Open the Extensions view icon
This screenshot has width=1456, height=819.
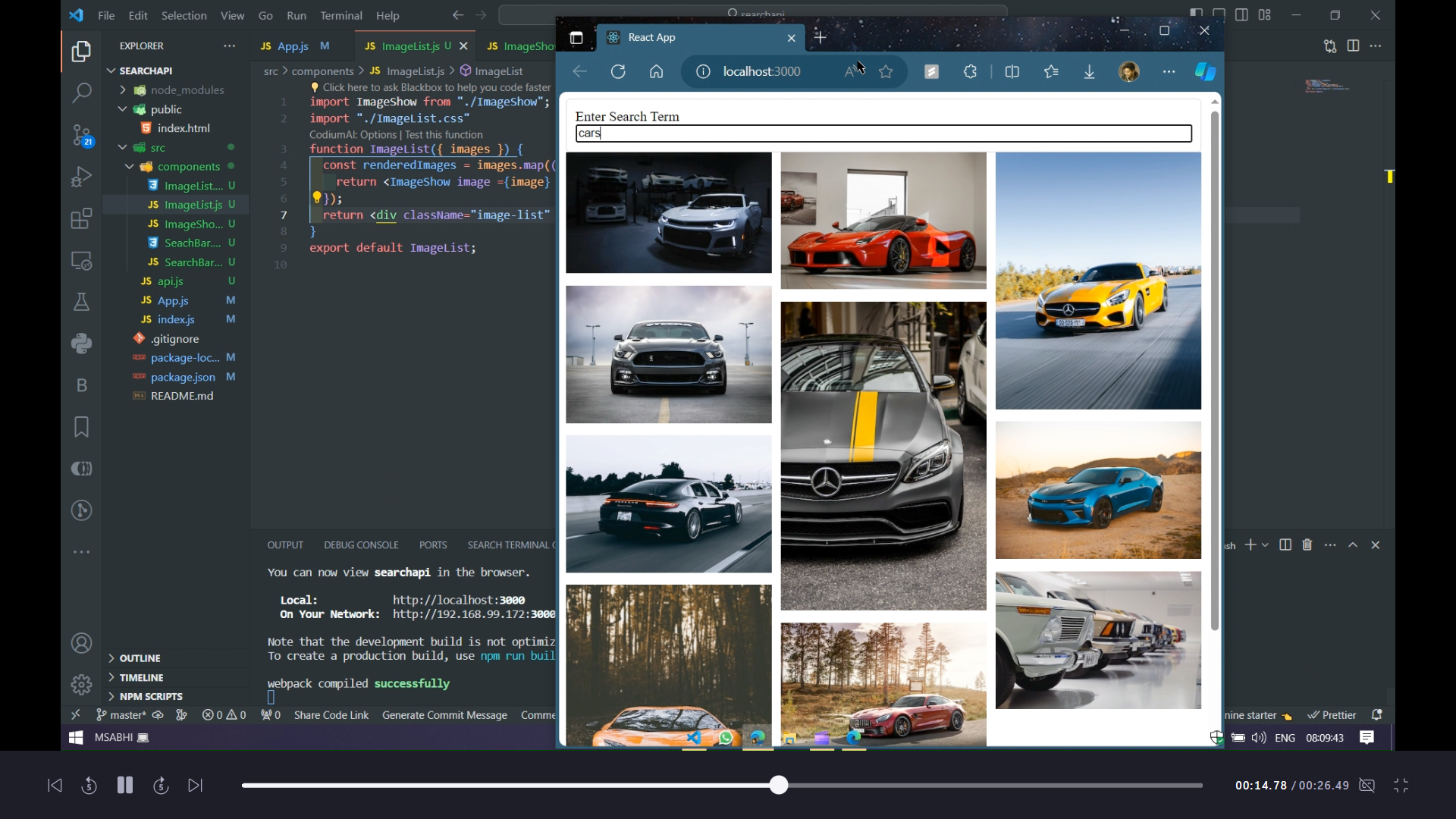tap(81, 219)
